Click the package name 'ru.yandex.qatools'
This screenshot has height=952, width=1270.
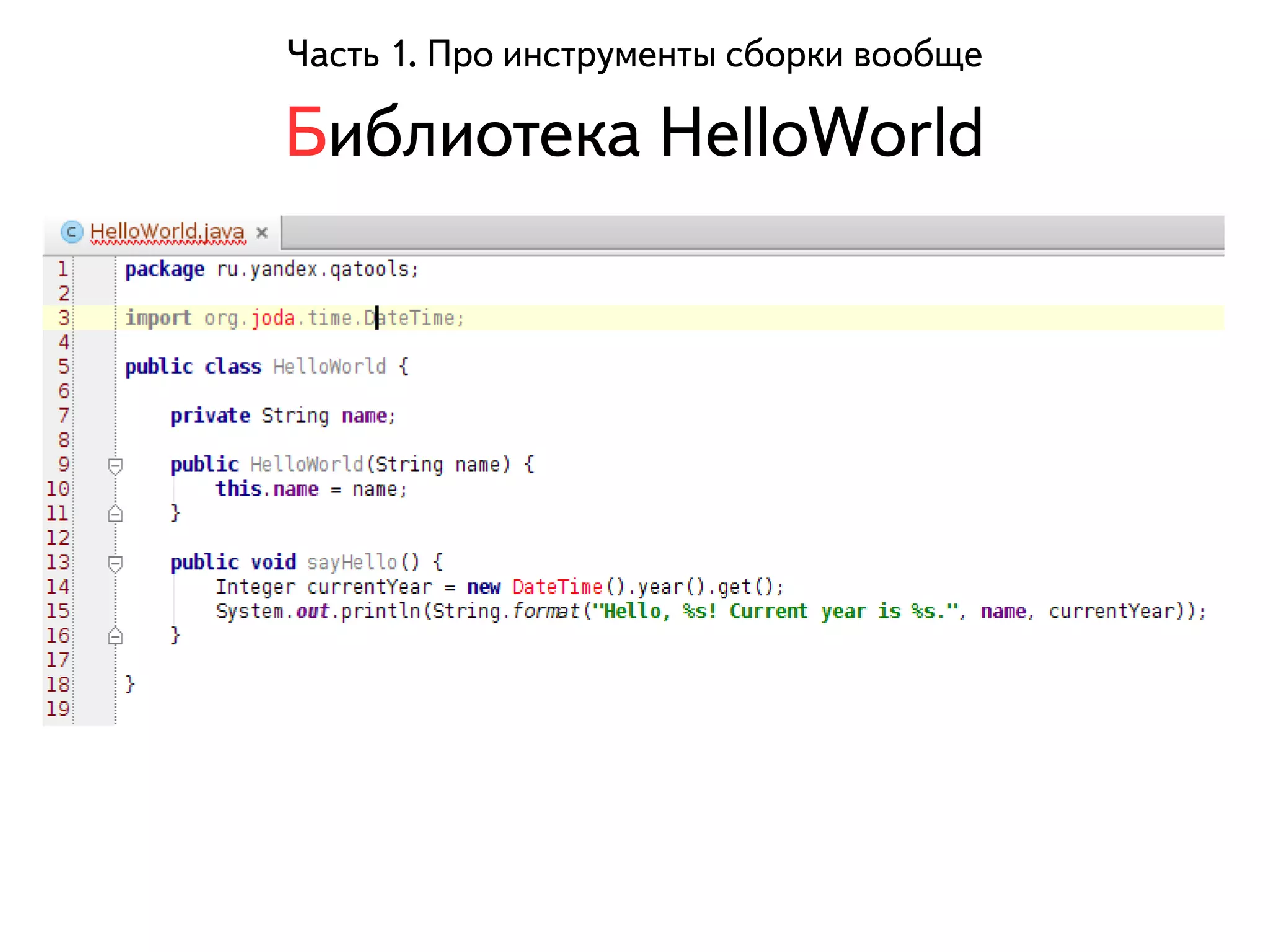[313, 270]
